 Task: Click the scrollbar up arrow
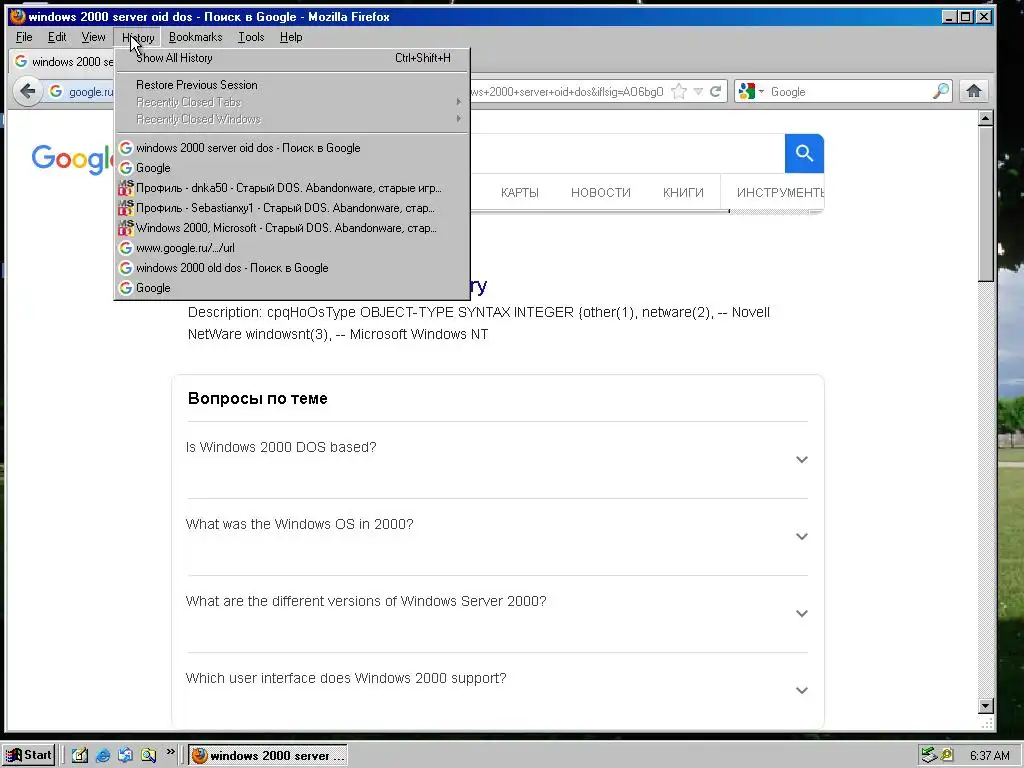pyautogui.click(x=985, y=118)
